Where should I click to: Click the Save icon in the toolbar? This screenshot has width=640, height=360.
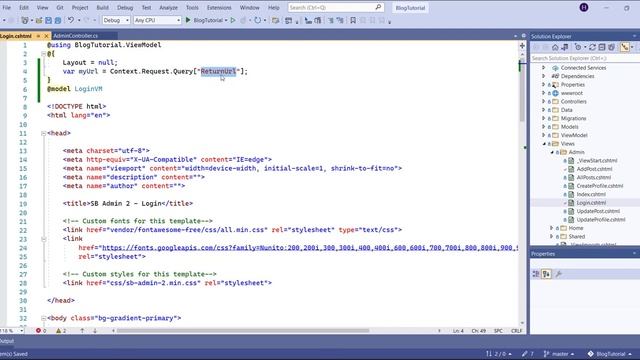pyautogui.click(x=49, y=20)
